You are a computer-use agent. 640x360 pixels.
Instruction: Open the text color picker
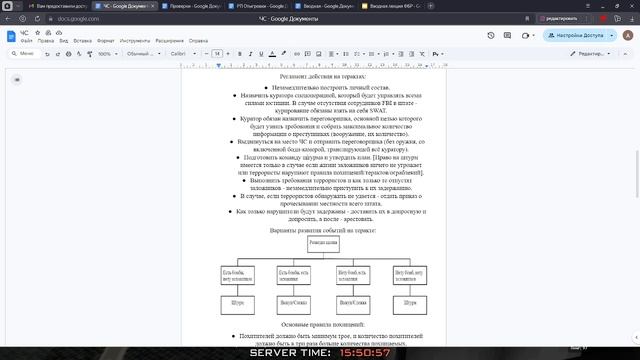pos(272,54)
